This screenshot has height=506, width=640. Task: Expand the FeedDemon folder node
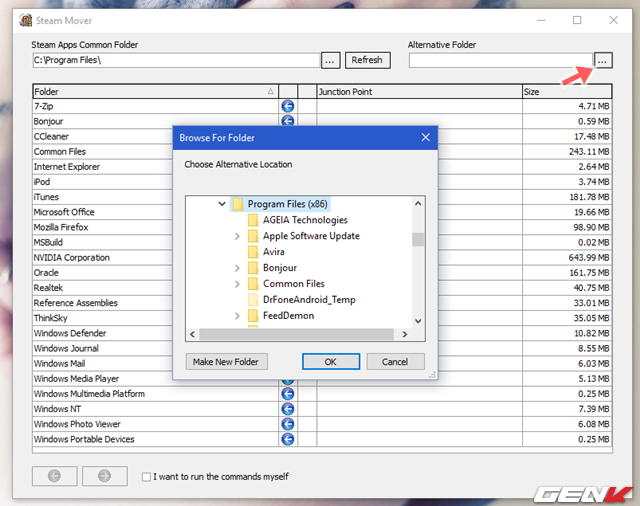[x=237, y=316]
